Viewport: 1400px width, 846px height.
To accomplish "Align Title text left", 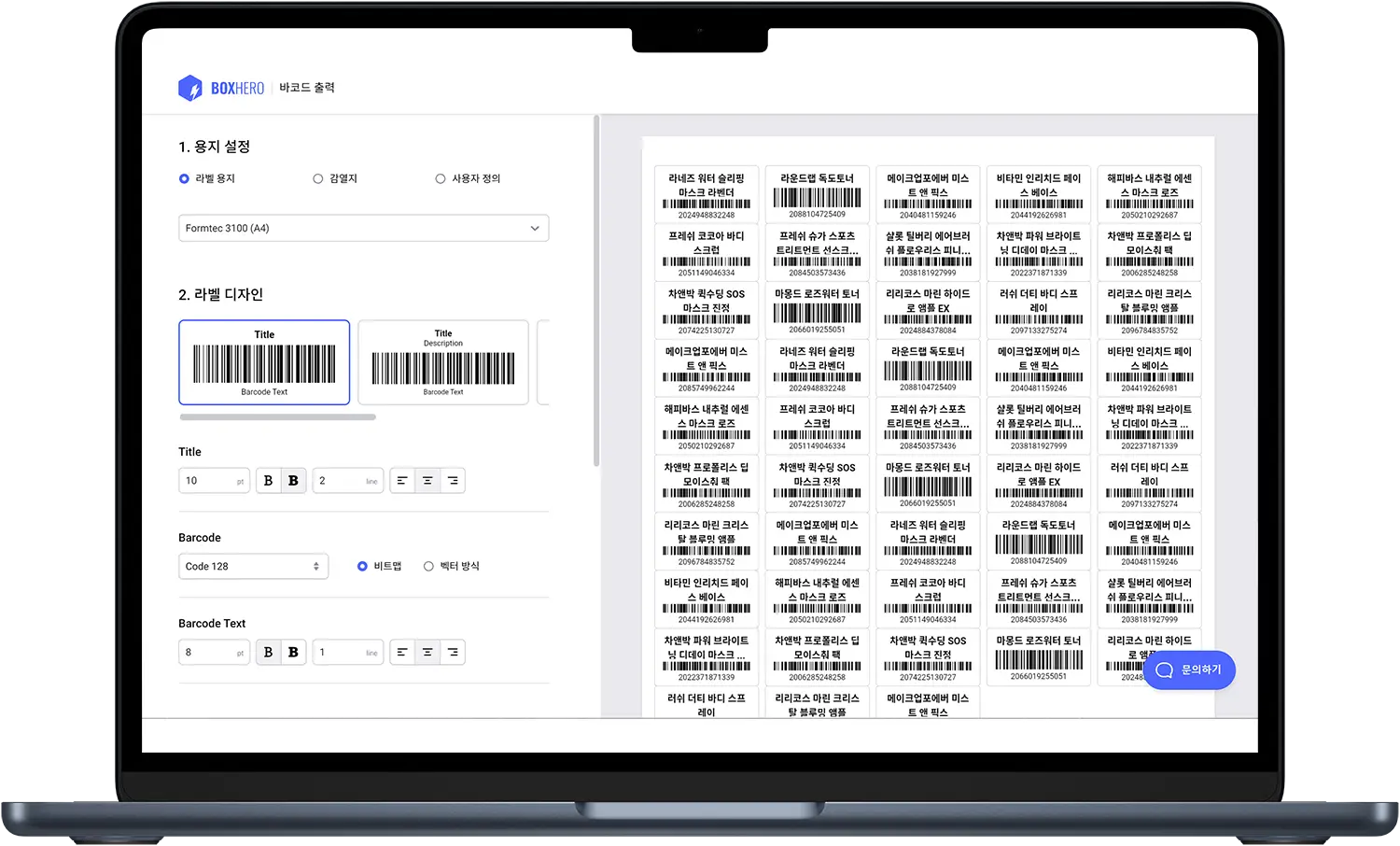I will tap(402, 480).
